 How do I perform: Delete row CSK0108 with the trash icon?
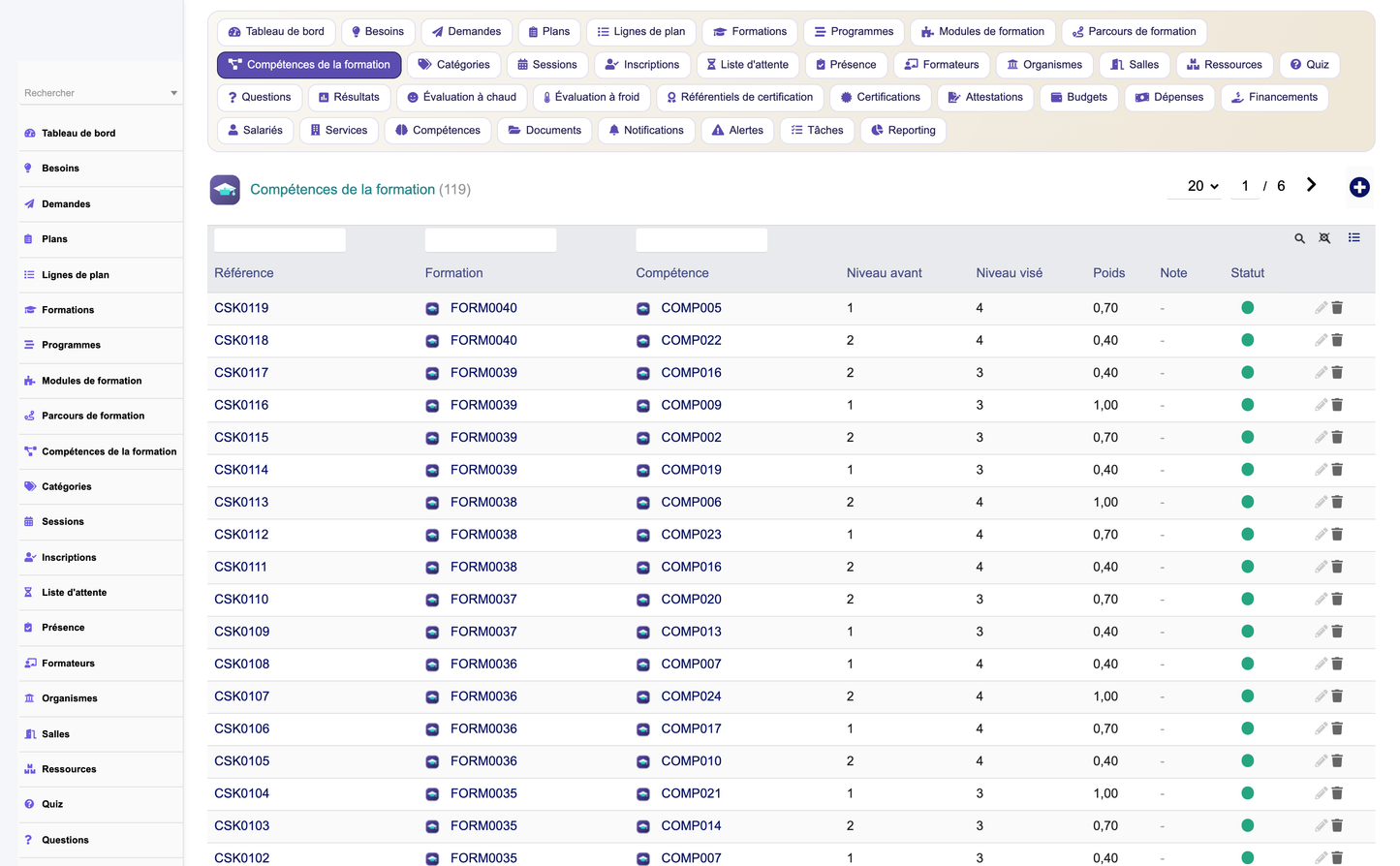[x=1337, y=664]
